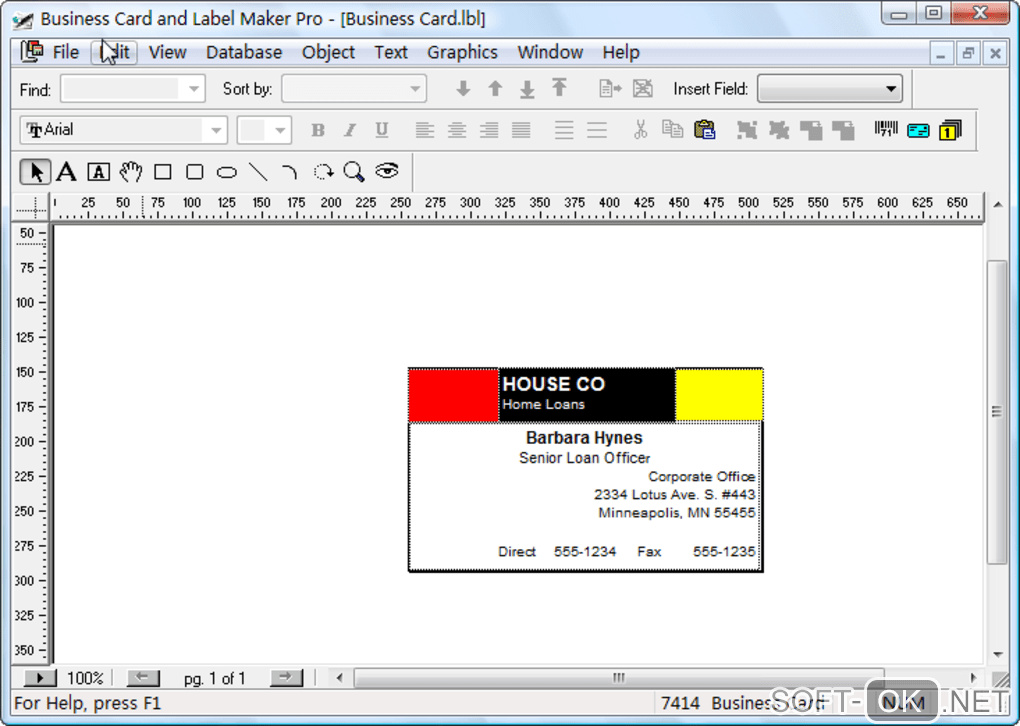This screenshot has height=726, width=1020.
Task: Jump to last record arrow icon
Action: tap(527, 89)
